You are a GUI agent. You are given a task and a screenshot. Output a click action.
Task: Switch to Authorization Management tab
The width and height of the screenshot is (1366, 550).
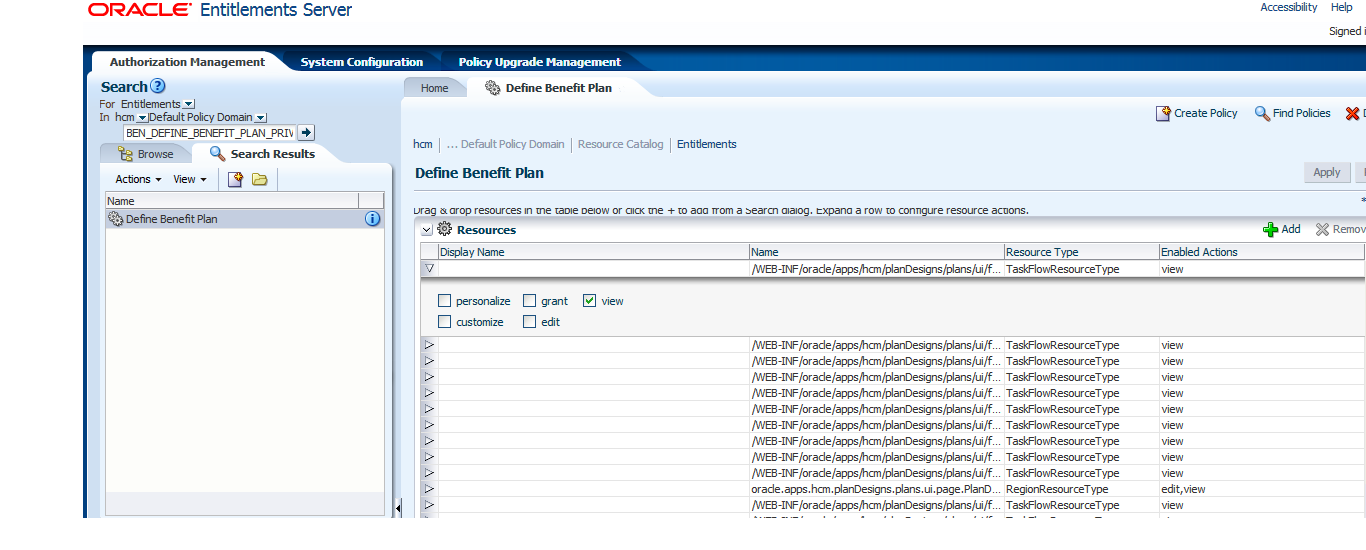tap(187, 62)
